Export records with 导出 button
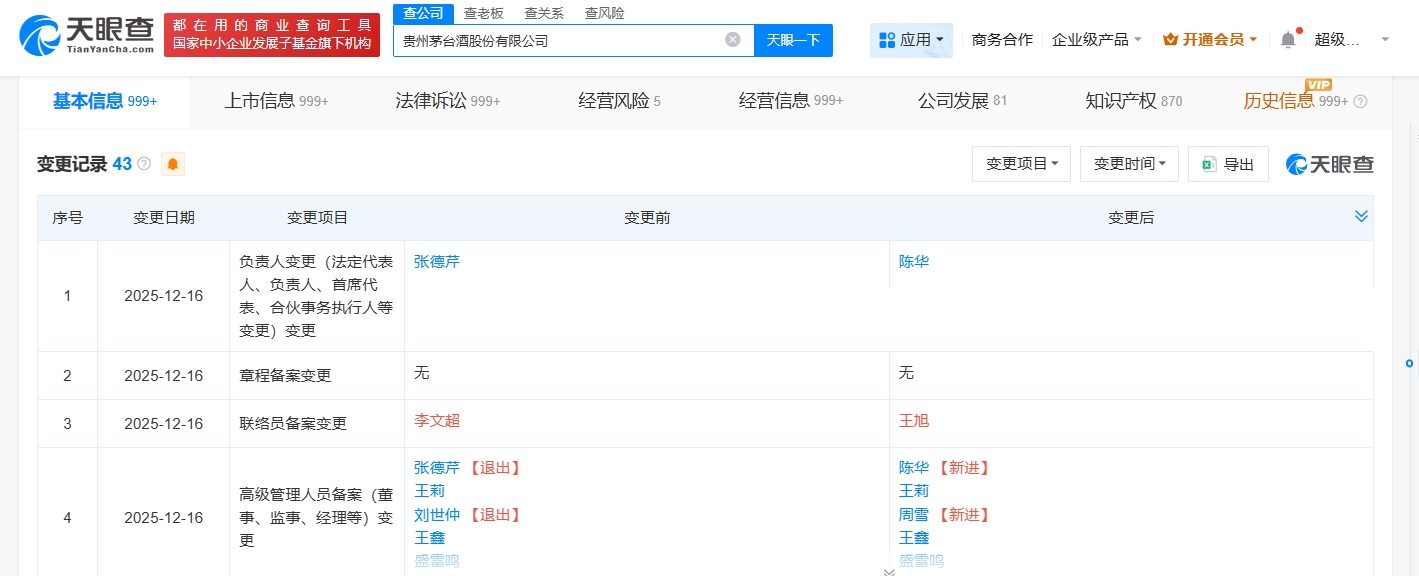The height and width of the screenshot is (576, 1419). pyautogui.click(x=1228, y=164)
